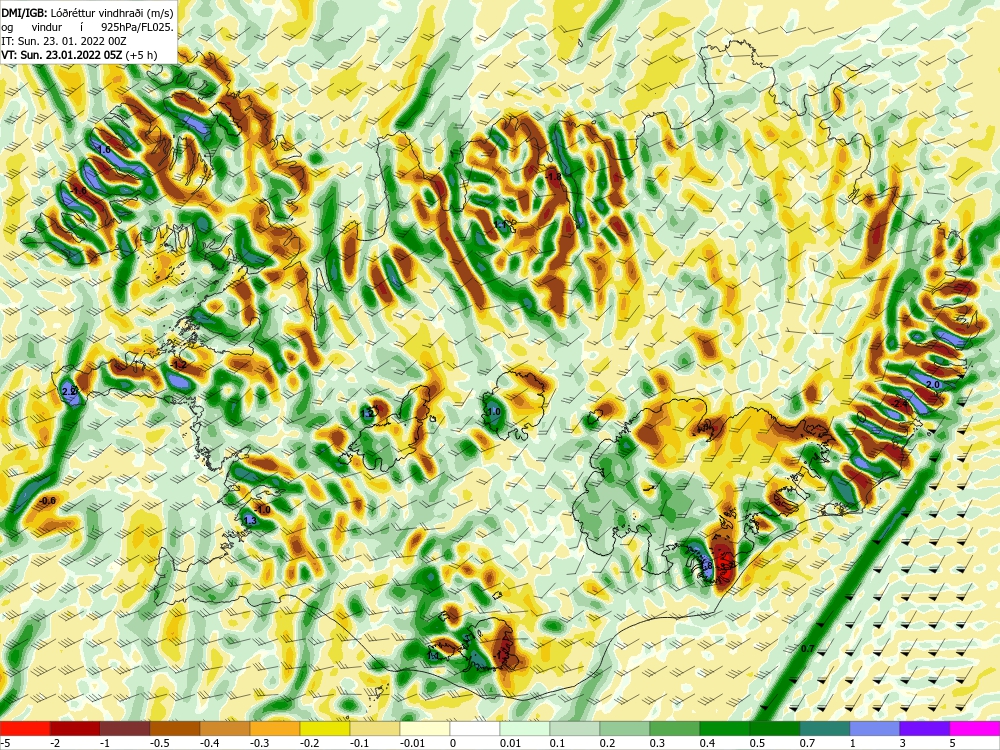Click the bright yellow legend swatch above -0.2
This screenshot has width=1000, height=750.
pos(325,728)
